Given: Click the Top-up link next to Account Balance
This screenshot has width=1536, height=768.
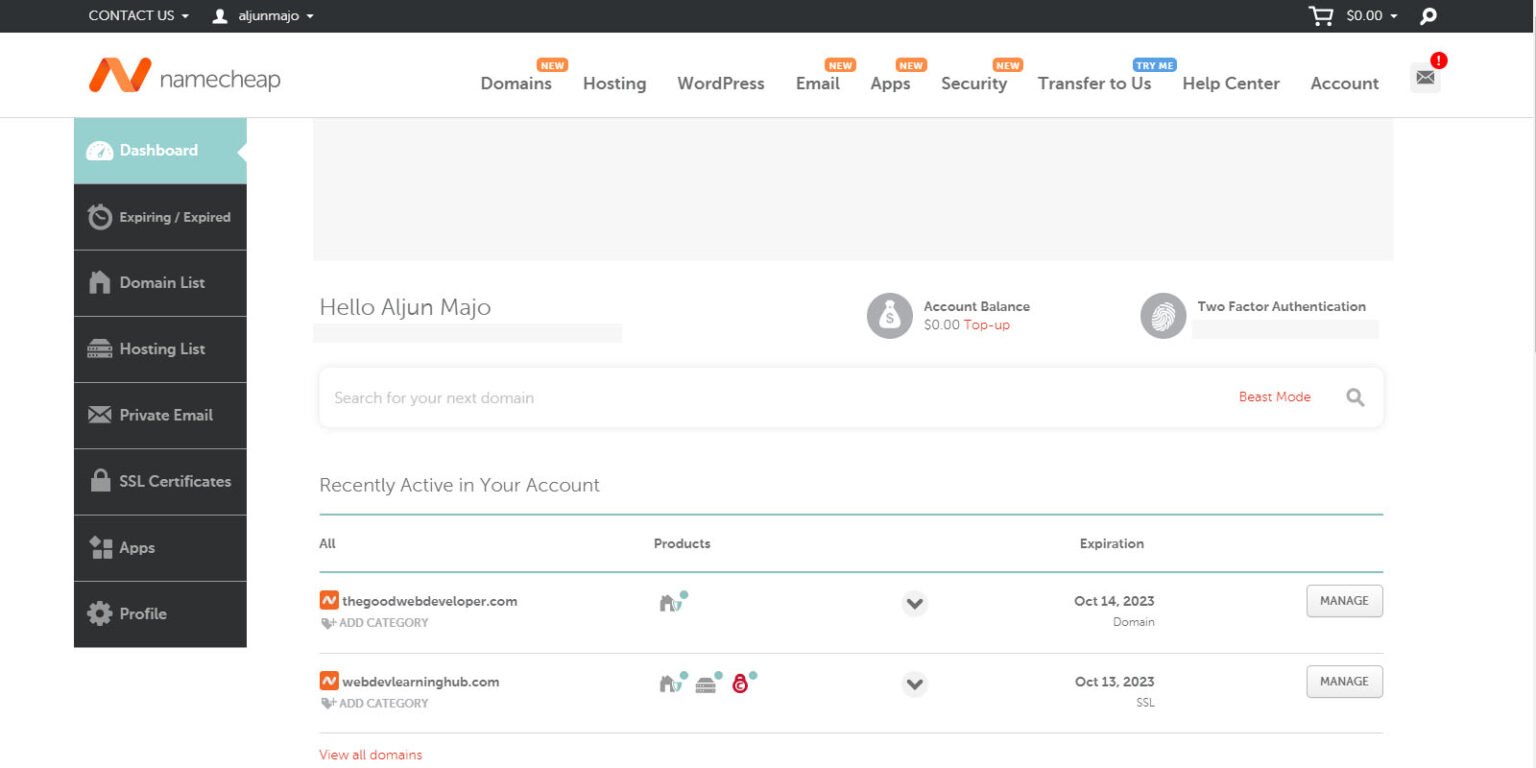Looking at the screenshot, I should click(x=989, y=325).
